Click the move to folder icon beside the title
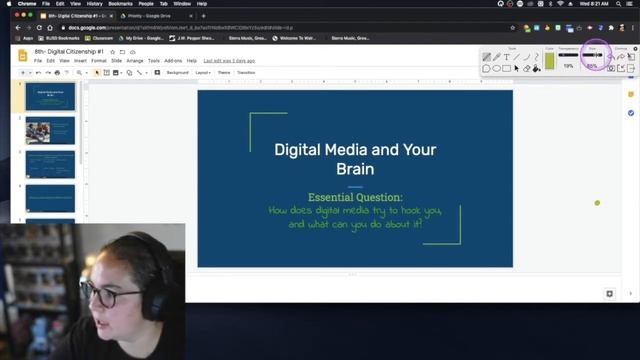The image size is (640, 360). point(122,52)
